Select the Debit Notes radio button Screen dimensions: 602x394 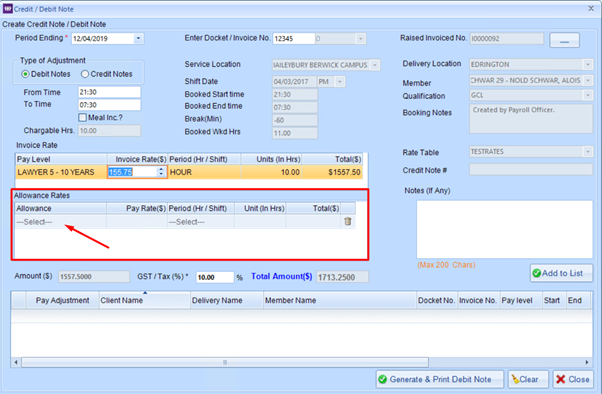pyautogui.click(x=25, y=74)
